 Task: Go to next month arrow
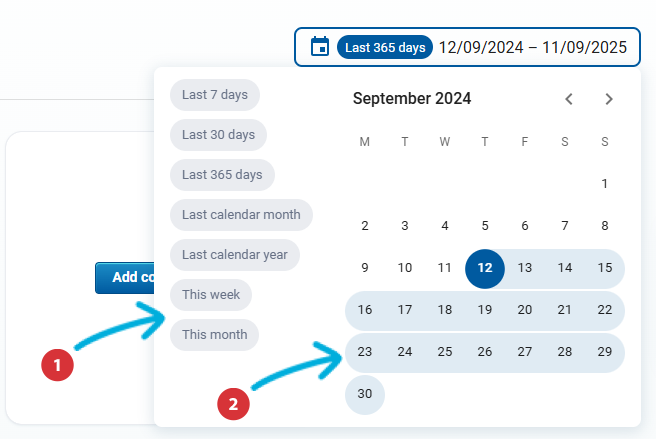click(609, 99)
